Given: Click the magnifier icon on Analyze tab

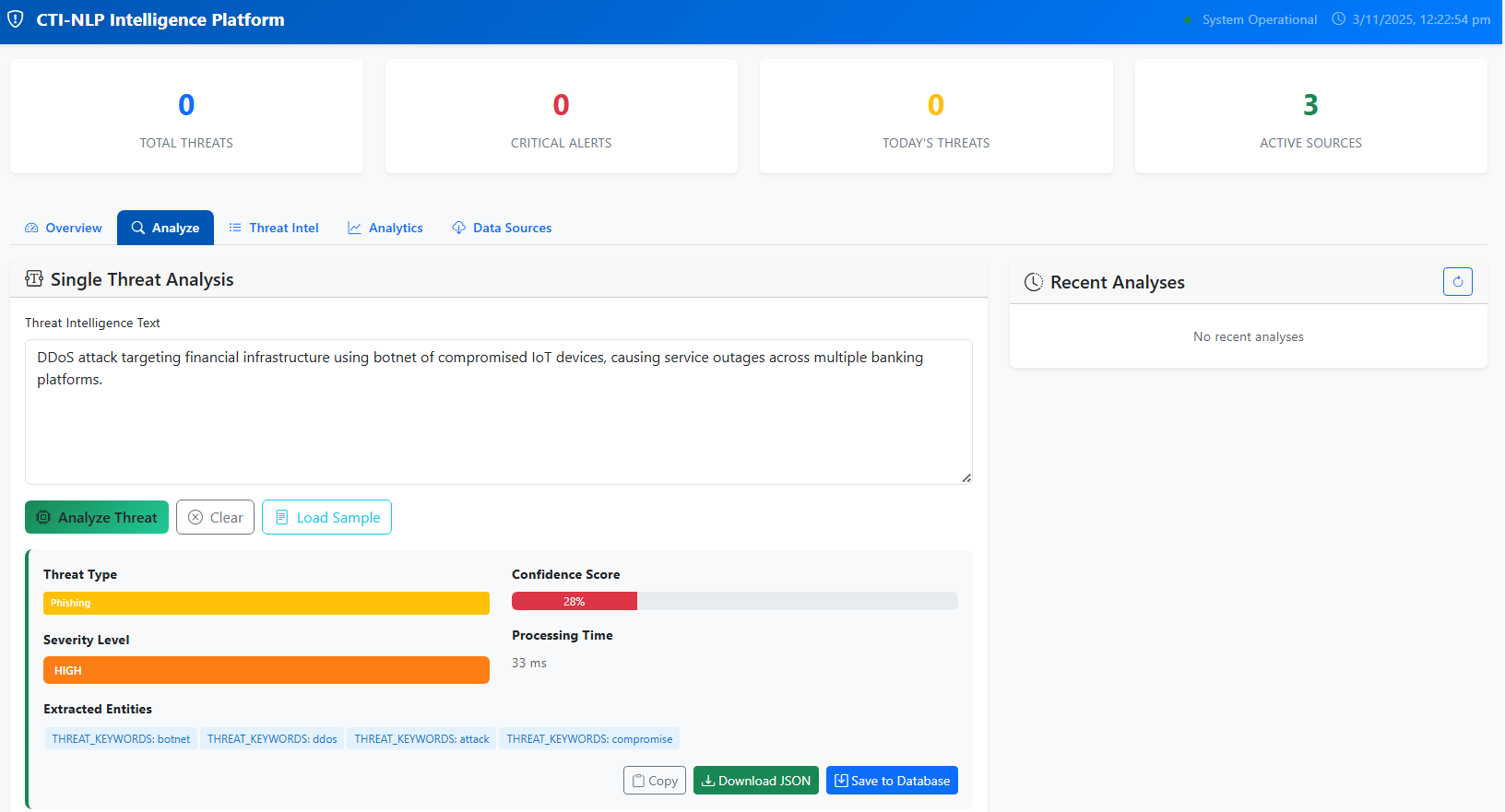Looking at the screenshot, I should 138,228.
